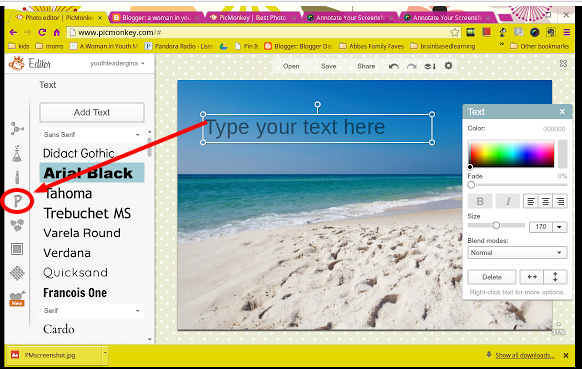Click the browser back arrow
The image size is (582, 369).
click(x=13, y=32)
